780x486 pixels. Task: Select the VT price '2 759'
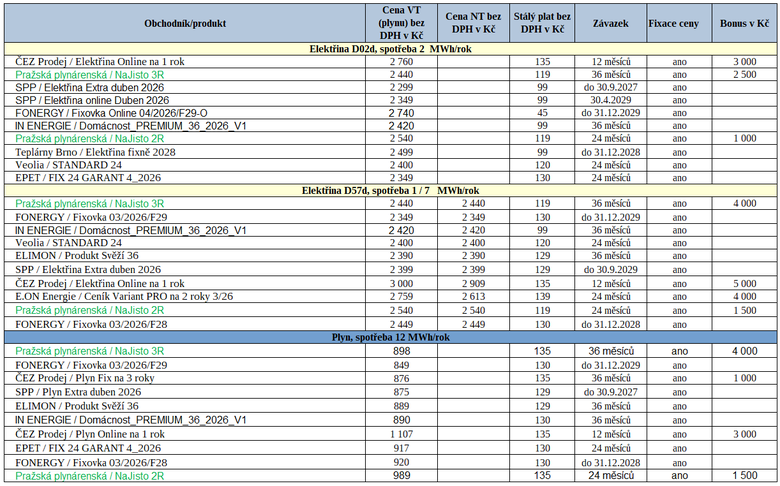click(x=401, y=296)
